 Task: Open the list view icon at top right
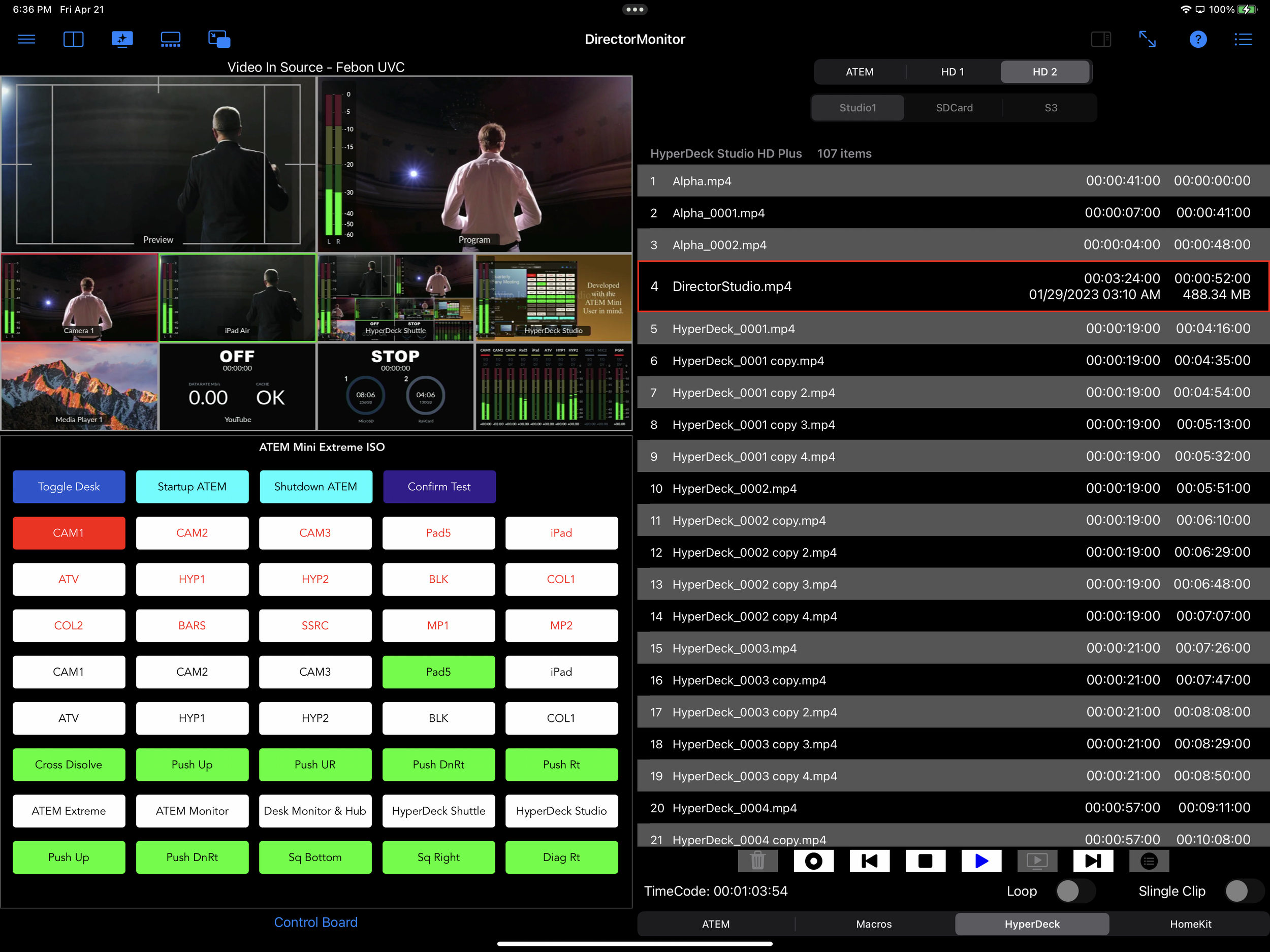[1243, 39]
